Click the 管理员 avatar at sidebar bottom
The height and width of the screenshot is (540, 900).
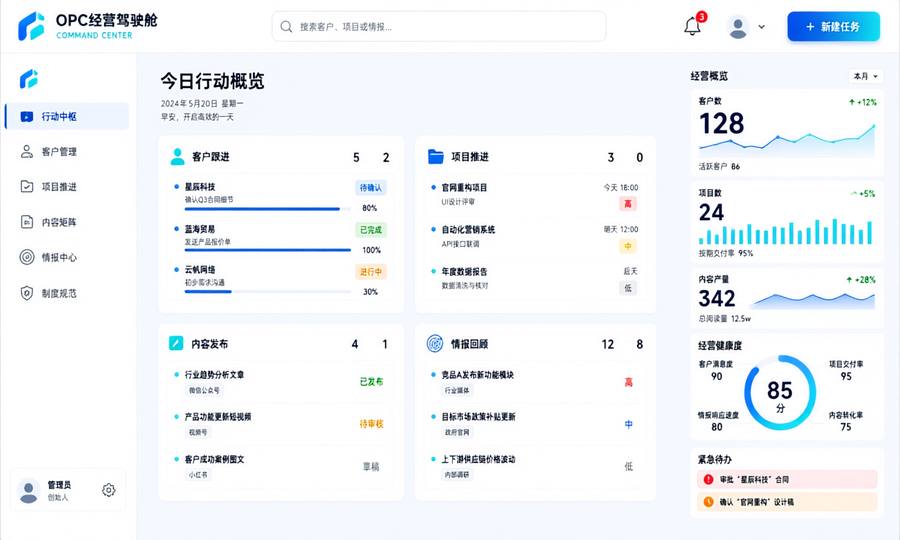click(28, 491)
